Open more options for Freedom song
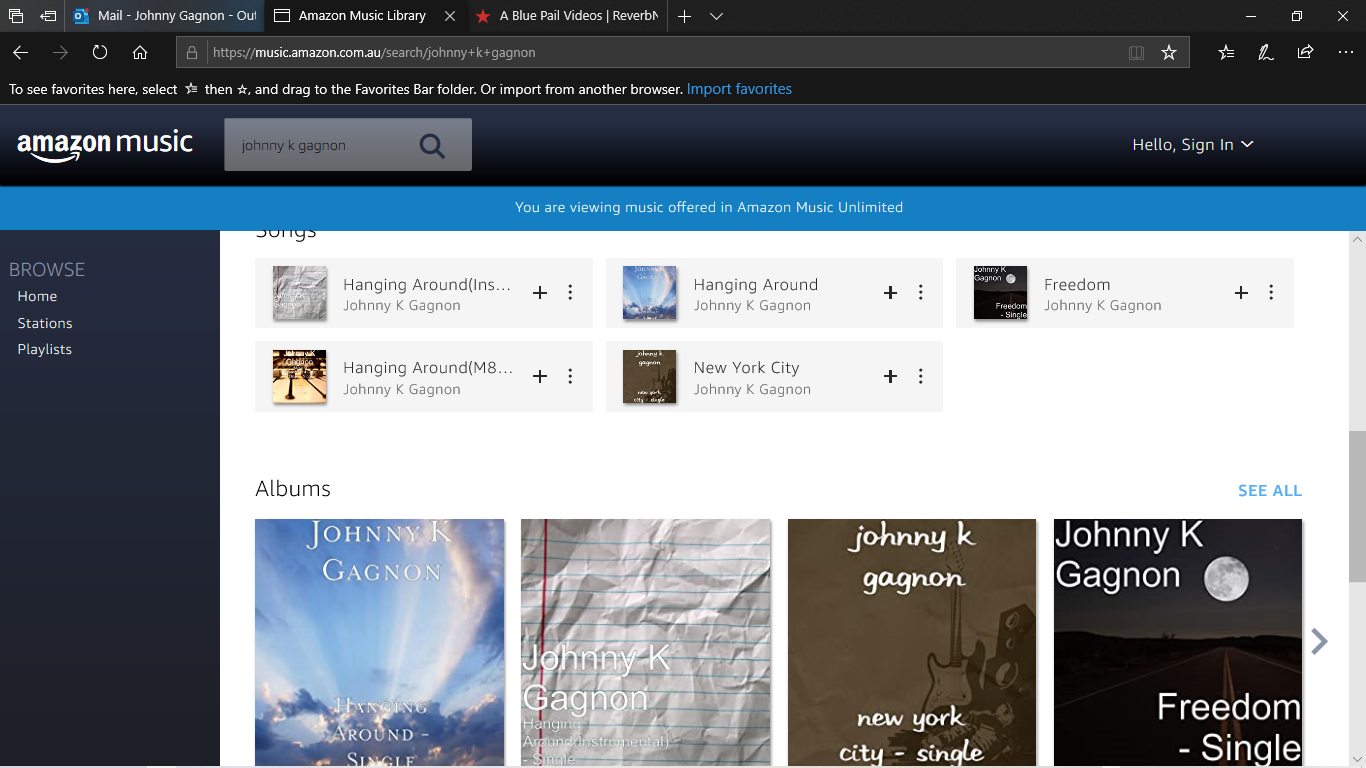Viewport: 1366px width, 768px height. click(x=1271, y=293)
